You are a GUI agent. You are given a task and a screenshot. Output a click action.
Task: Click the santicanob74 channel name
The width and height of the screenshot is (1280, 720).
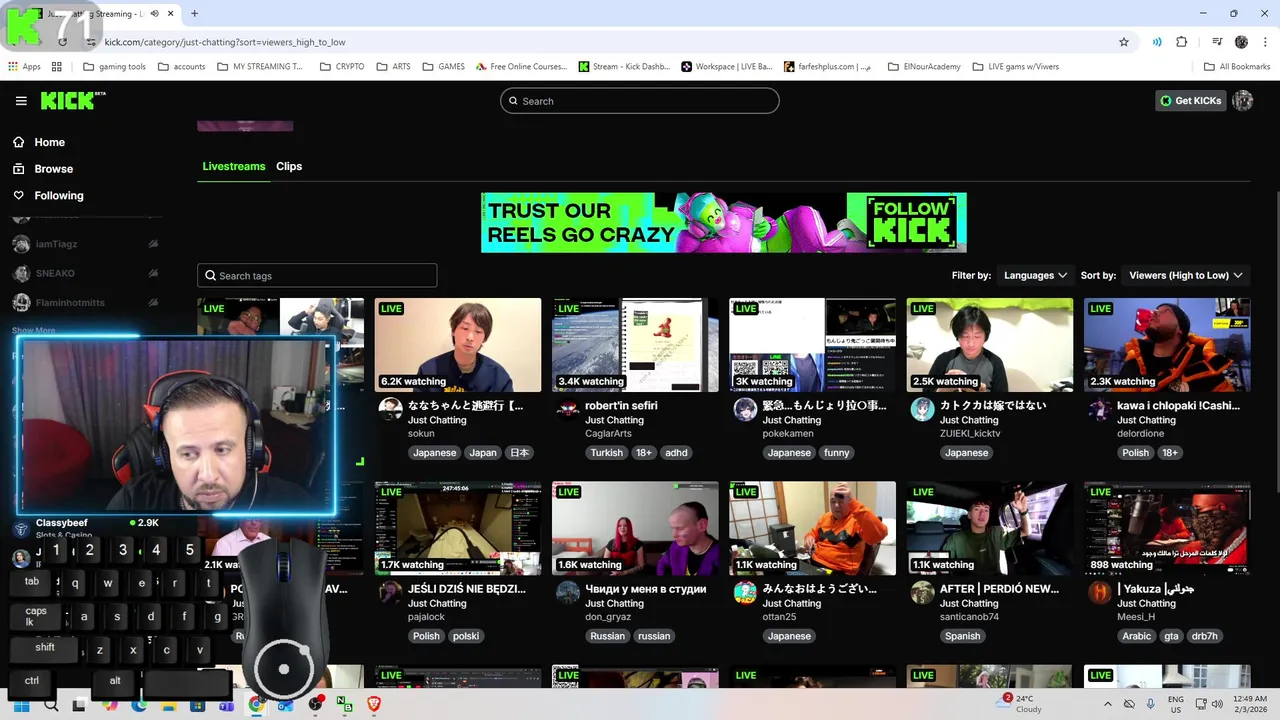969,617
